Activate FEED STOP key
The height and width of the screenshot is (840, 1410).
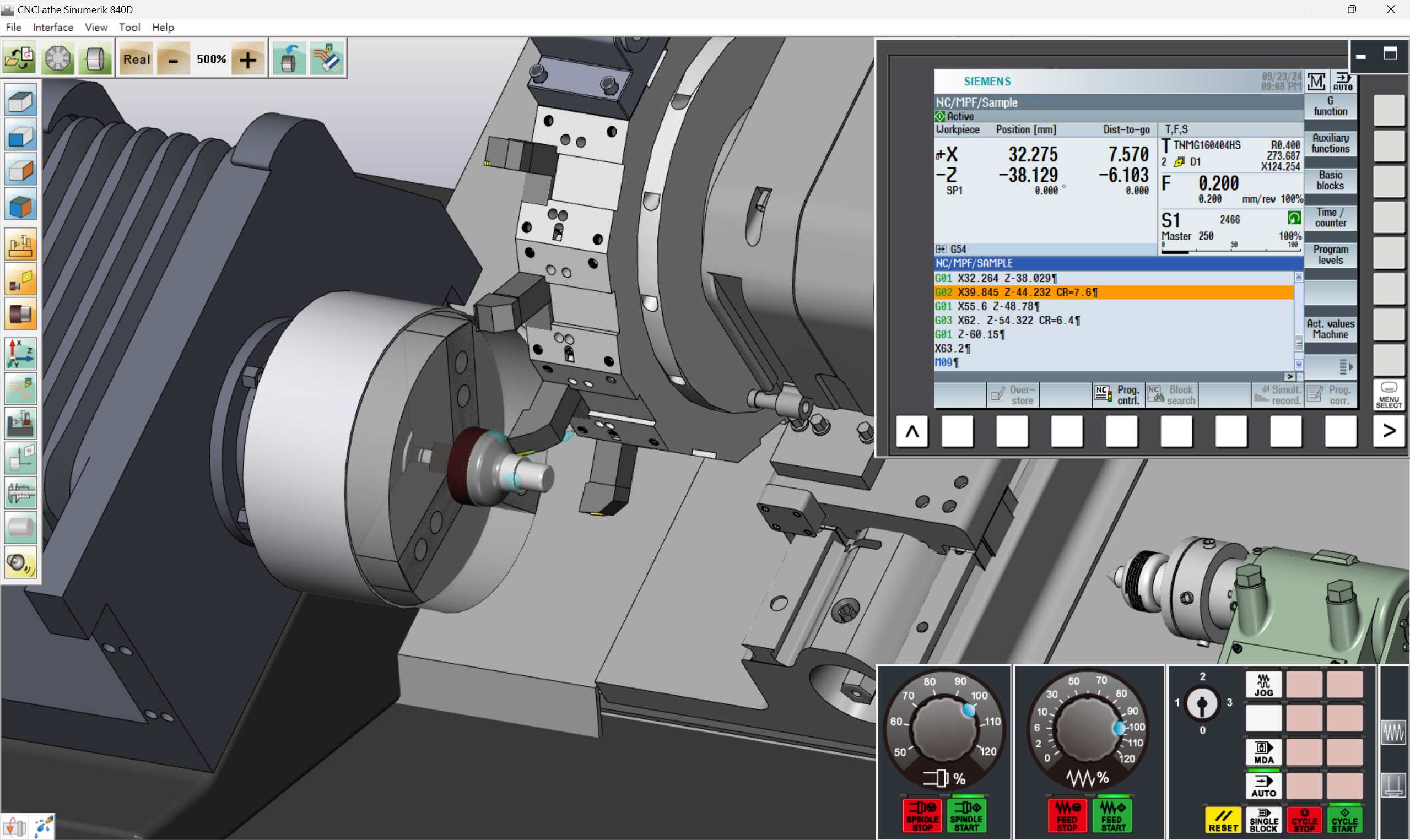(1066, 815)
